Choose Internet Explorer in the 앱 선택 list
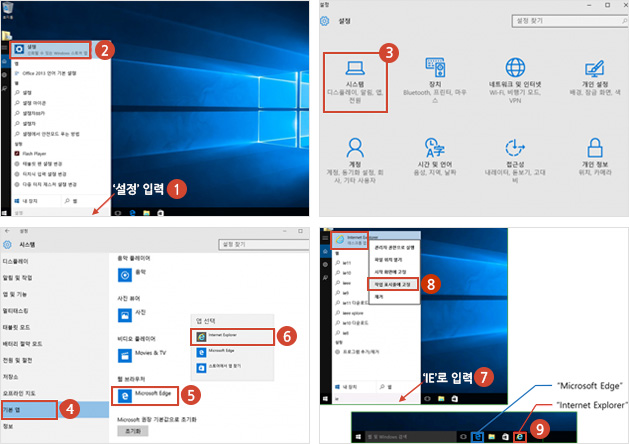This screenshot has height=444, width=629. pos(232,337)
